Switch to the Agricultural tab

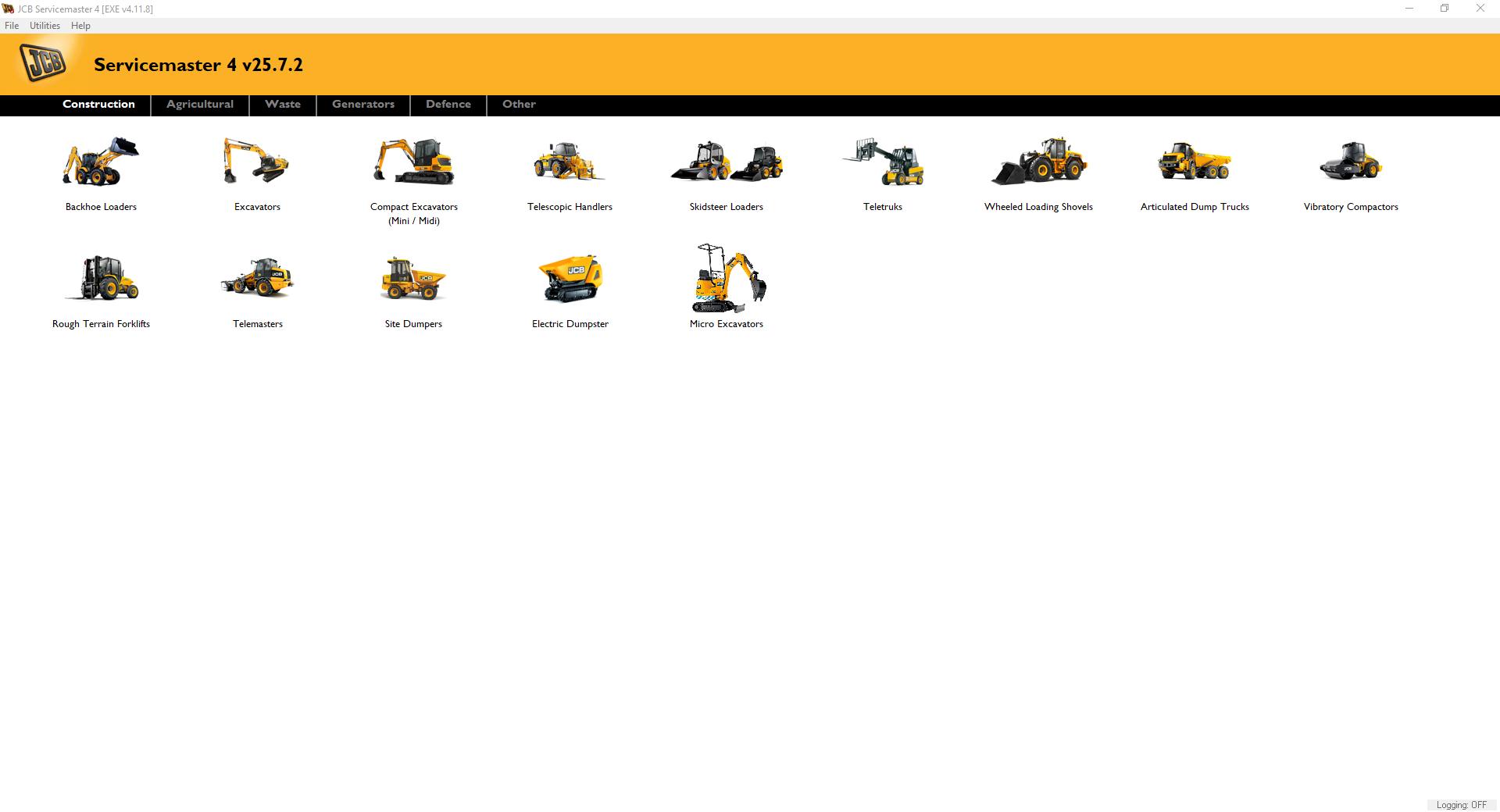200,105
